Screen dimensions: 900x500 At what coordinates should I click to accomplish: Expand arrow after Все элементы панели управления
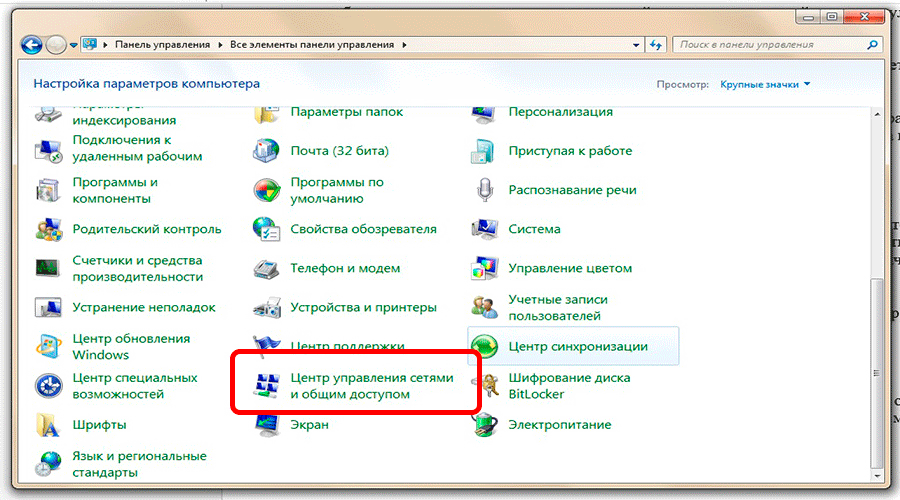(x=404, y=45)
